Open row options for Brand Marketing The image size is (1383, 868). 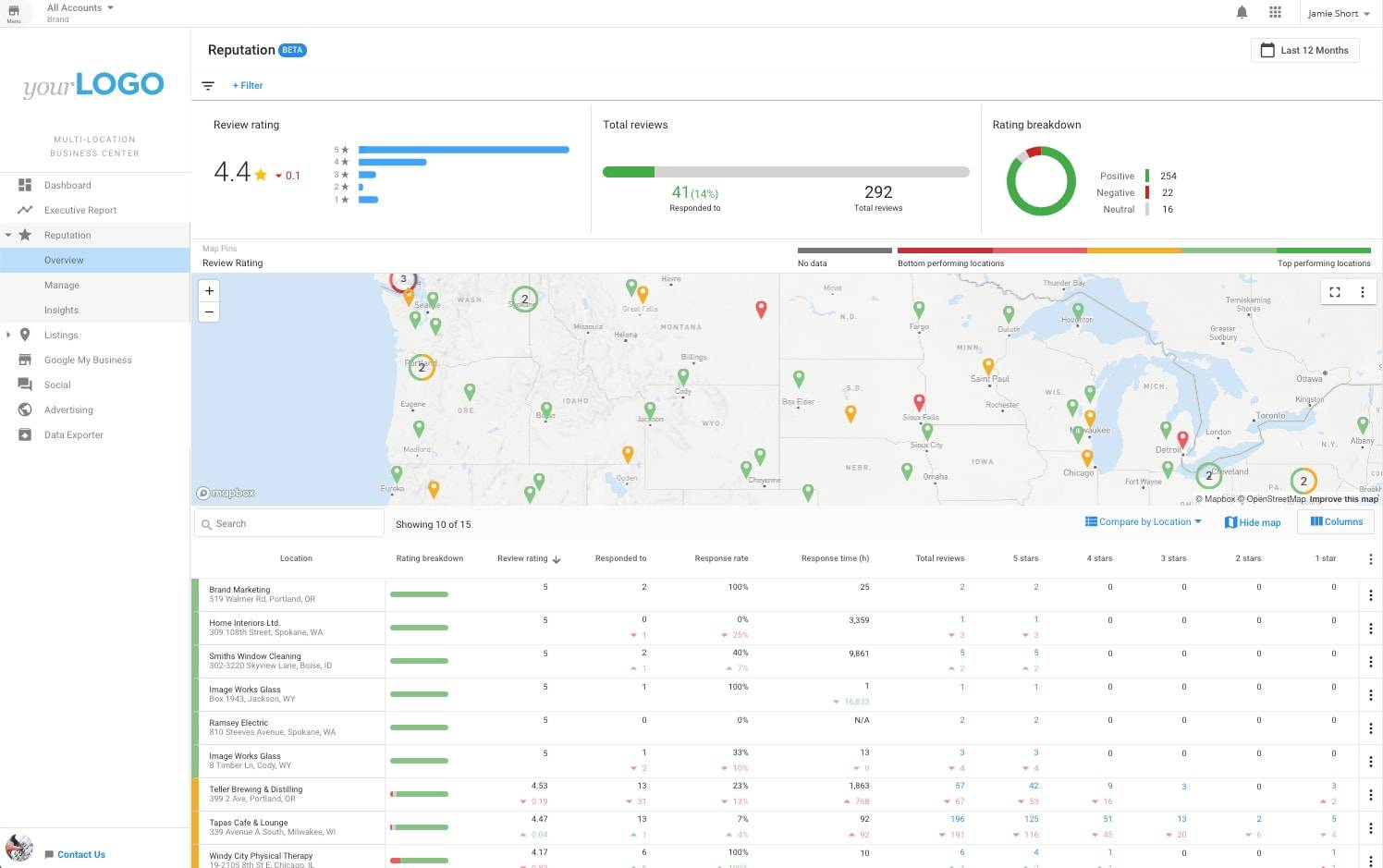click(1370, 595)
